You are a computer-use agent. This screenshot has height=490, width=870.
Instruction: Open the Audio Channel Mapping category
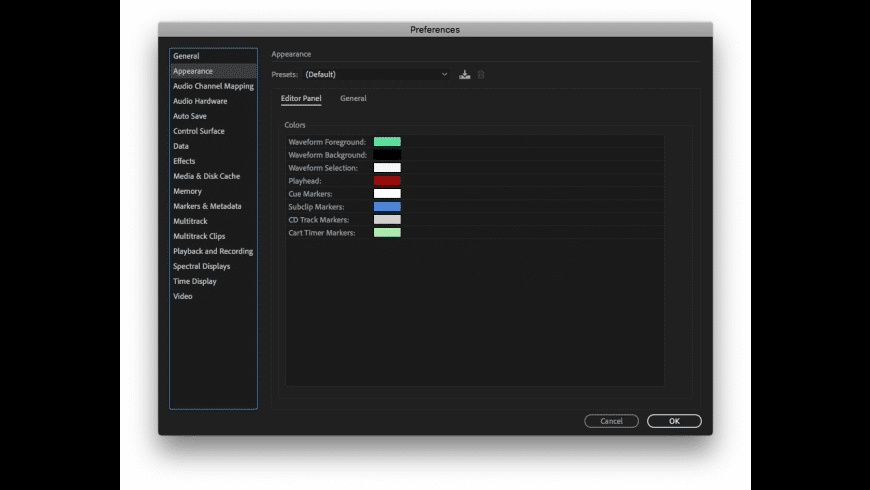(213, 86)
